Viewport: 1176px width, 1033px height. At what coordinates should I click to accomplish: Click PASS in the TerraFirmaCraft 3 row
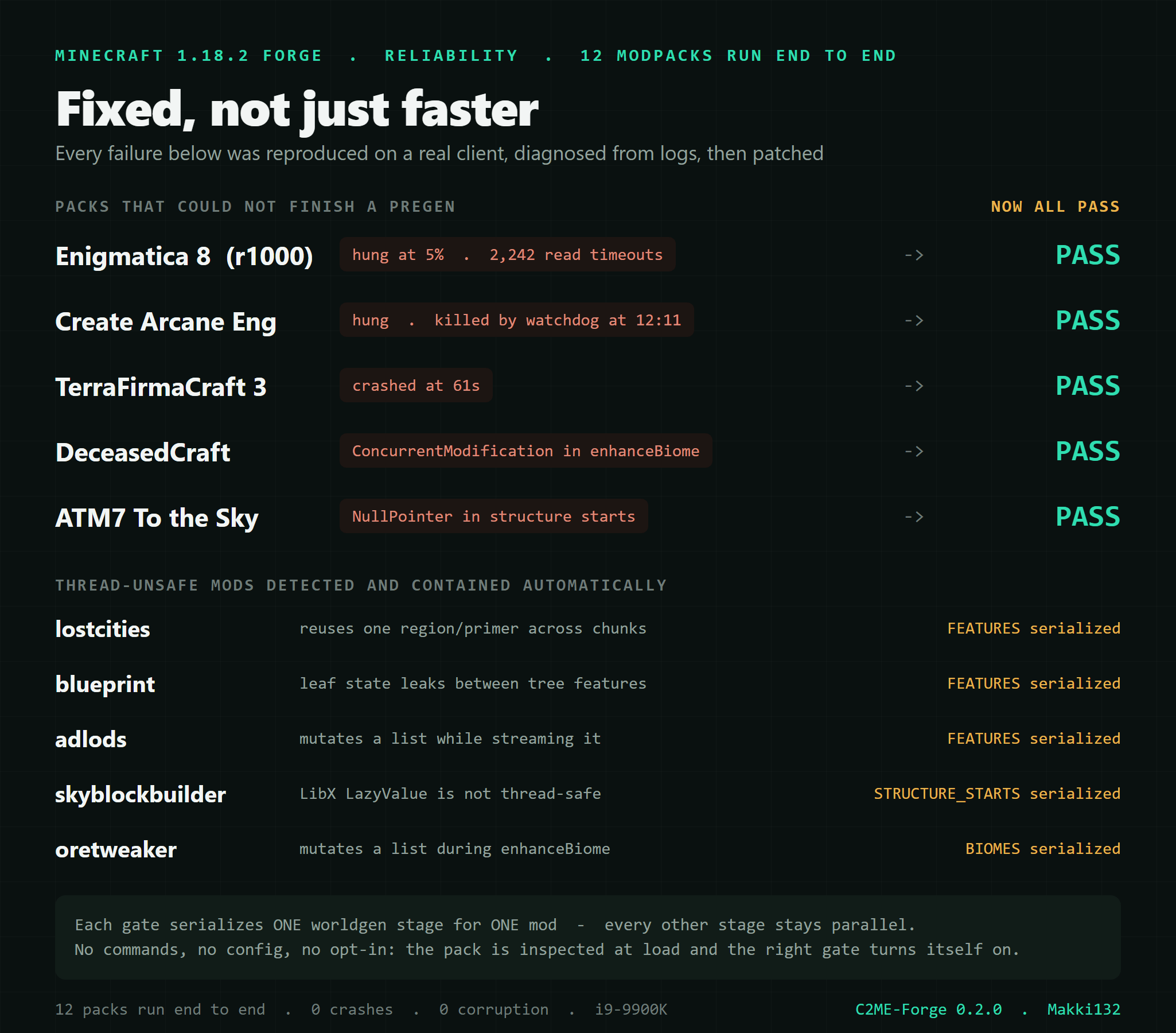pyautogui.click(x=1088, y=386)
